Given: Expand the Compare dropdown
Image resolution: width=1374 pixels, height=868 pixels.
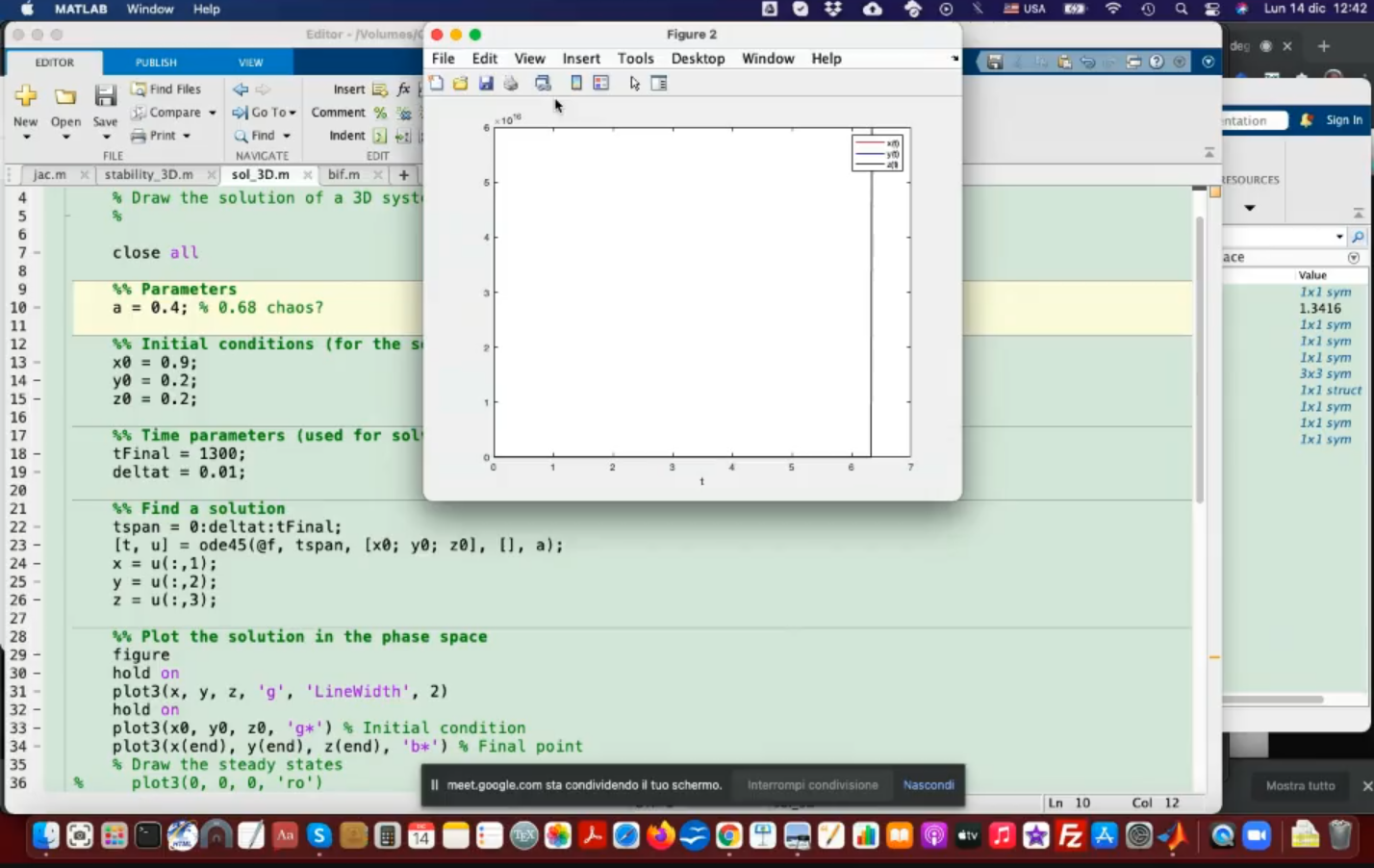Looking at the screenshot, I should tap(212, 113).
